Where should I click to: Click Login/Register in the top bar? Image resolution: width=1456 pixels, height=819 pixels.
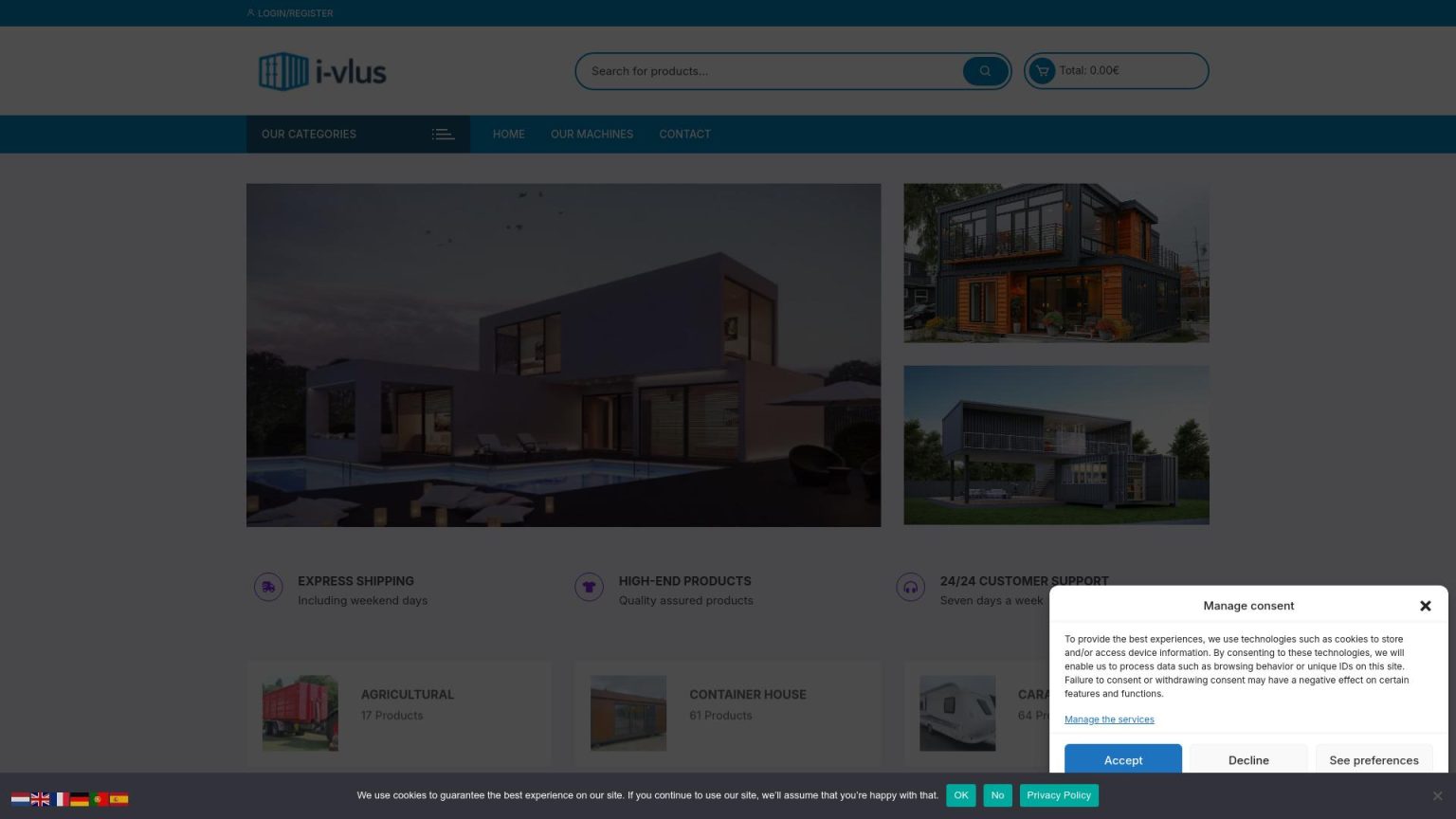point(295,13)
